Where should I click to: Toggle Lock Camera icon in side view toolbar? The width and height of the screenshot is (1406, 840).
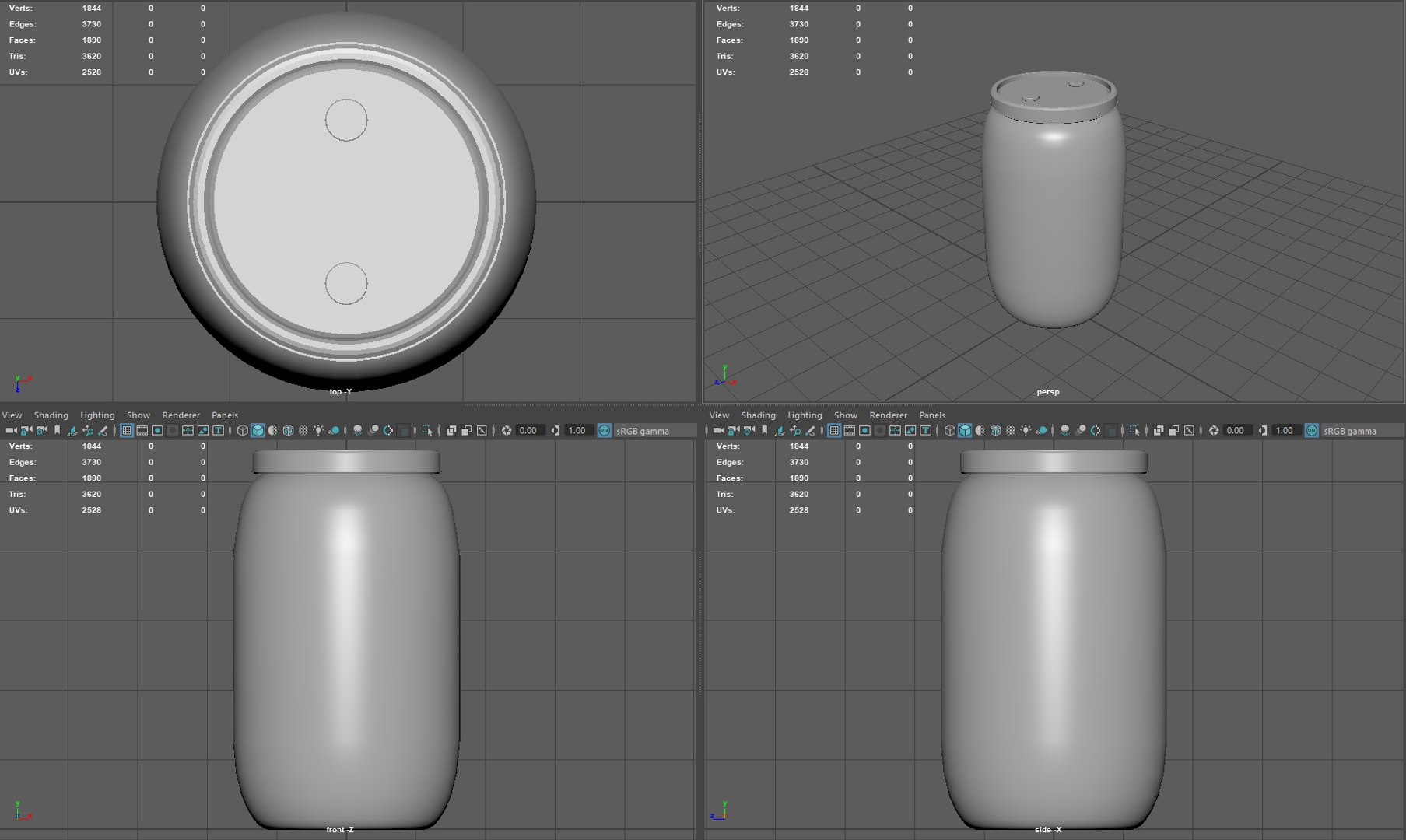coord(734,430)
